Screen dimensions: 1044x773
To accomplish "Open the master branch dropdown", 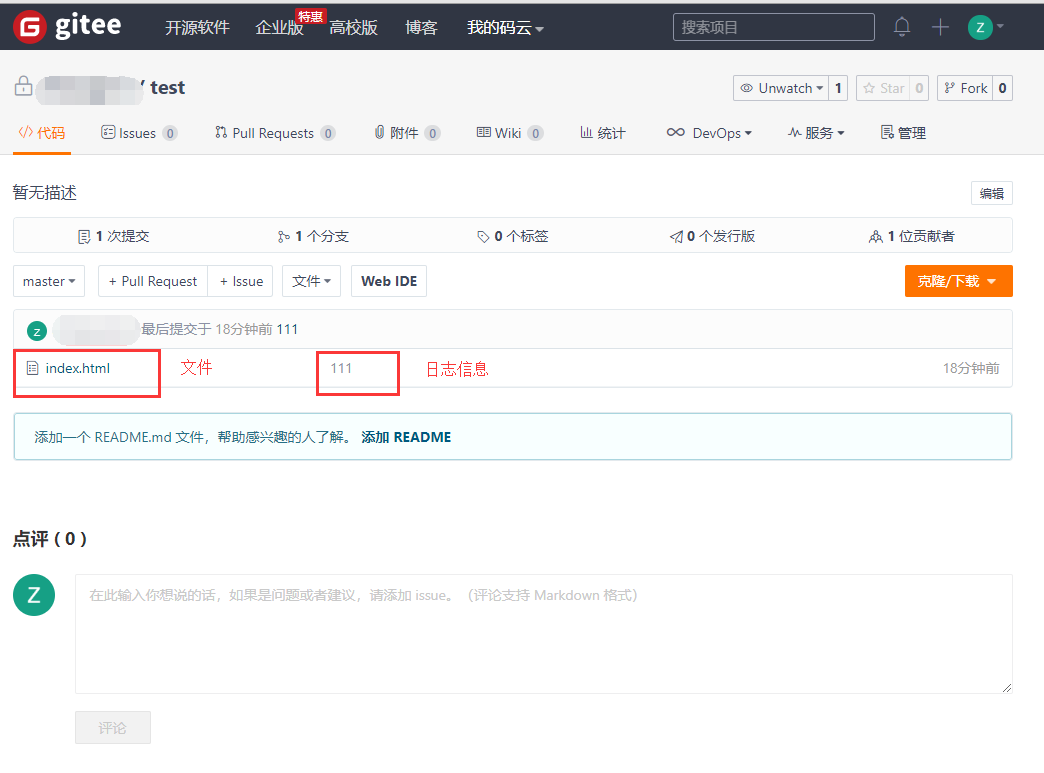I will click(x=49, y=281).
